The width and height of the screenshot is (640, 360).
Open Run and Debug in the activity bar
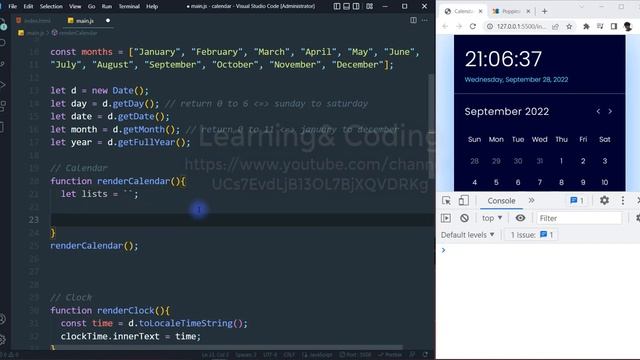tap(2, 84)
